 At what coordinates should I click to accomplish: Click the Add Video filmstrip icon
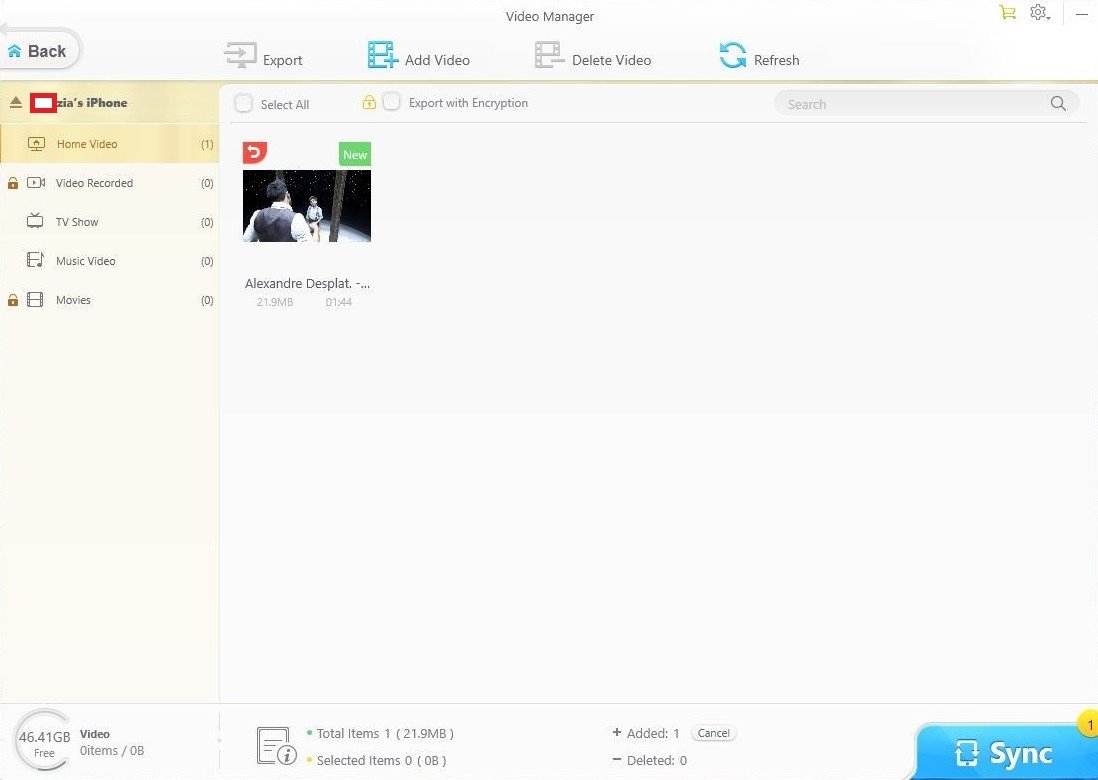tap(382, 55)
